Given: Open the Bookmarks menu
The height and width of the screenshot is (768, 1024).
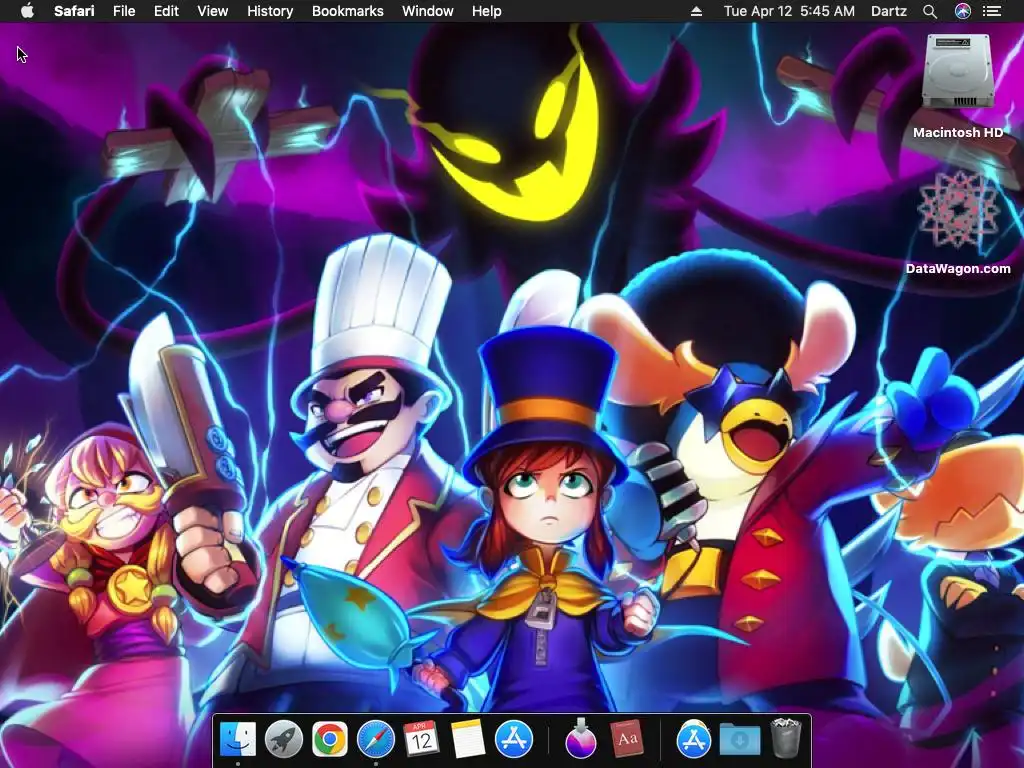Looking at the screenshot, I should point(347,11).
